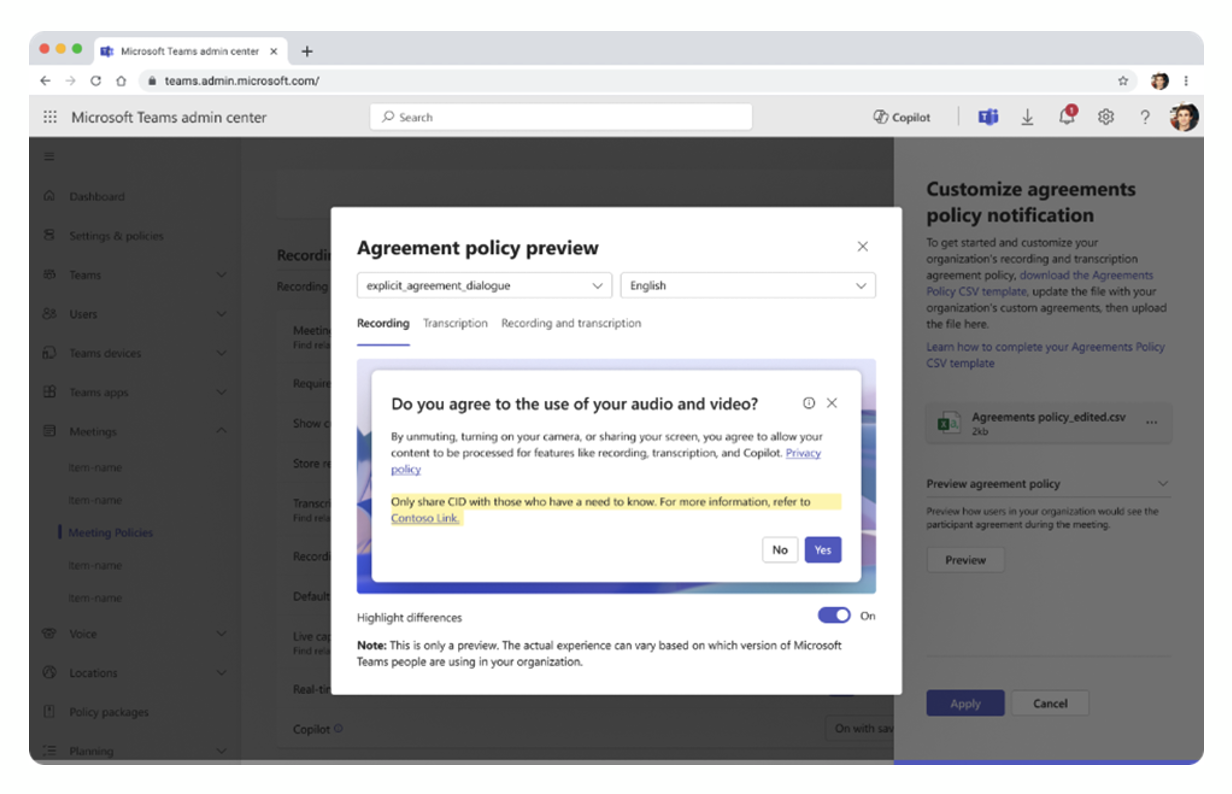Click in the Search field
Viewport: 1232px width, 794px height.
click(x=560, y=117)
